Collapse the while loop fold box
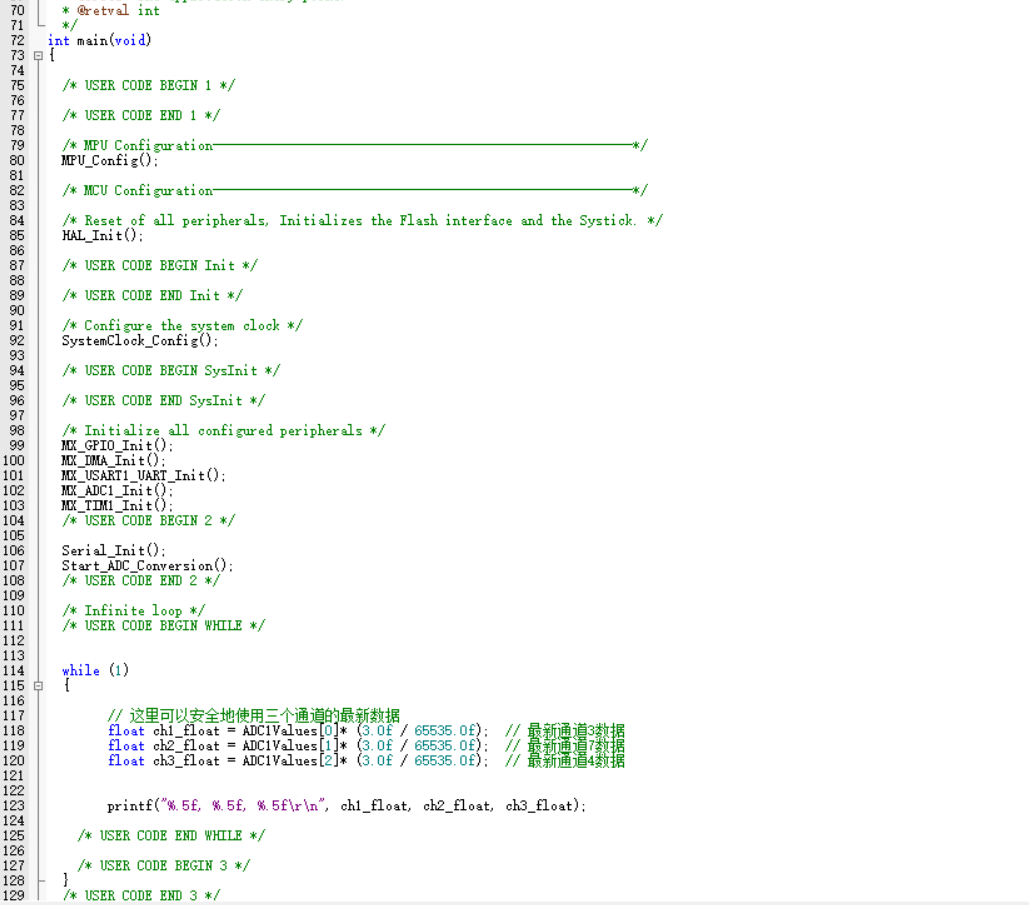 coord(36,686)
